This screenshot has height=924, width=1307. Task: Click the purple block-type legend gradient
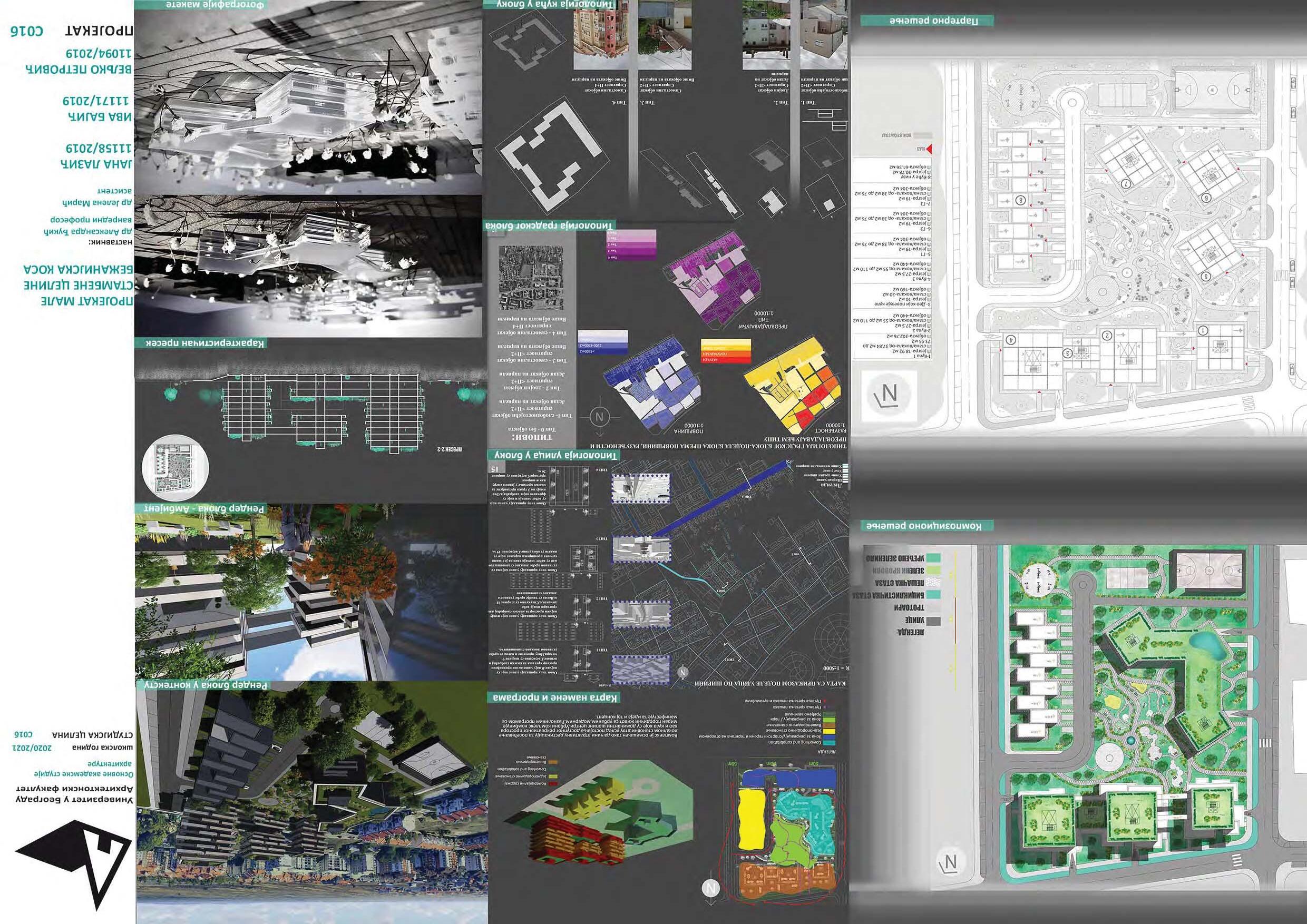[631, 245]
